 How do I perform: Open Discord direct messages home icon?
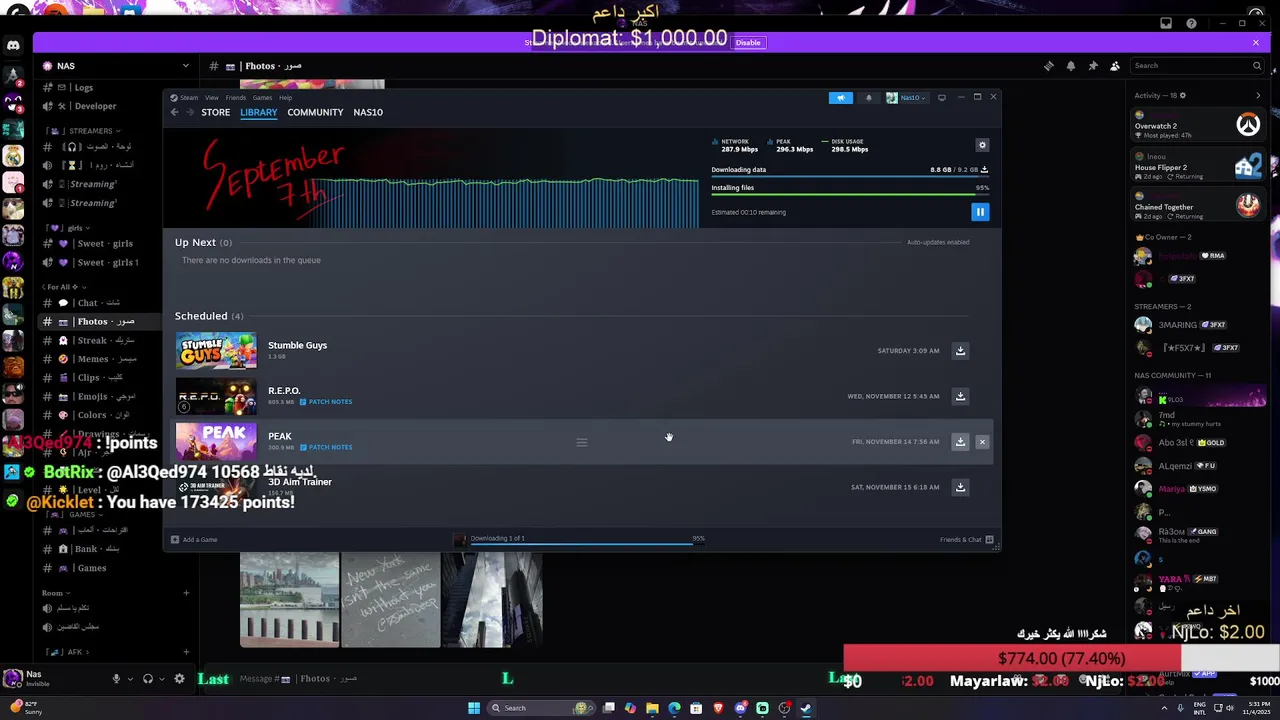point(13,46)
